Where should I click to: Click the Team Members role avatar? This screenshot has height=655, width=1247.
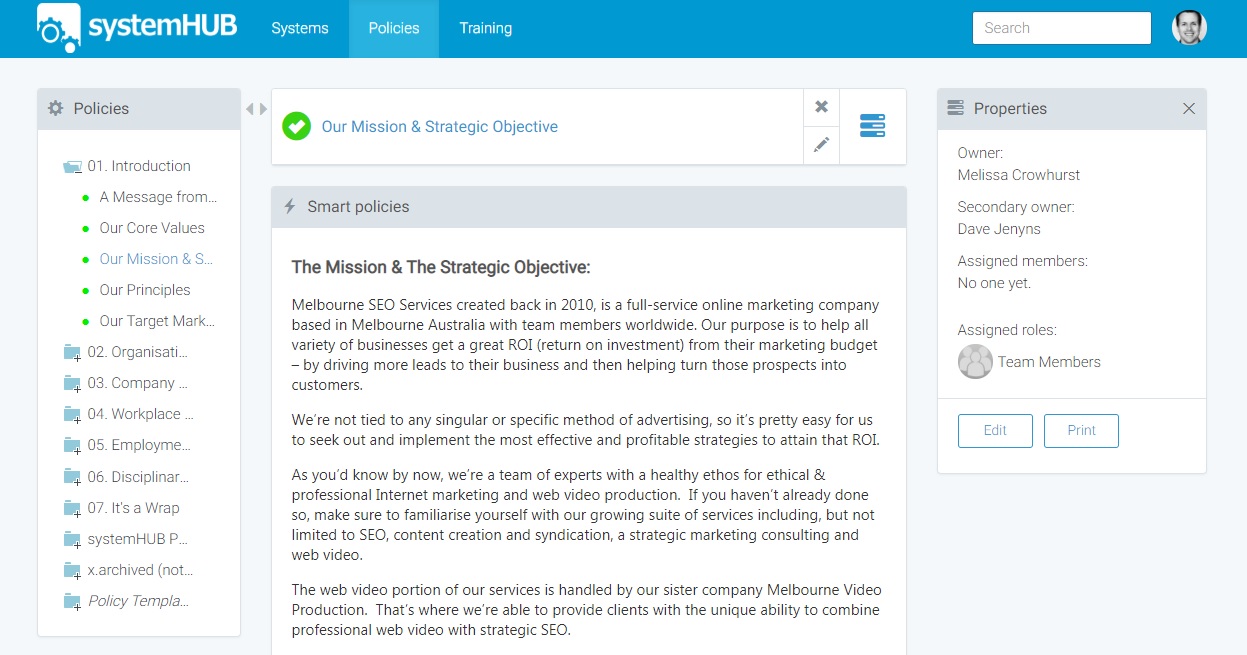tap(975, 362)
